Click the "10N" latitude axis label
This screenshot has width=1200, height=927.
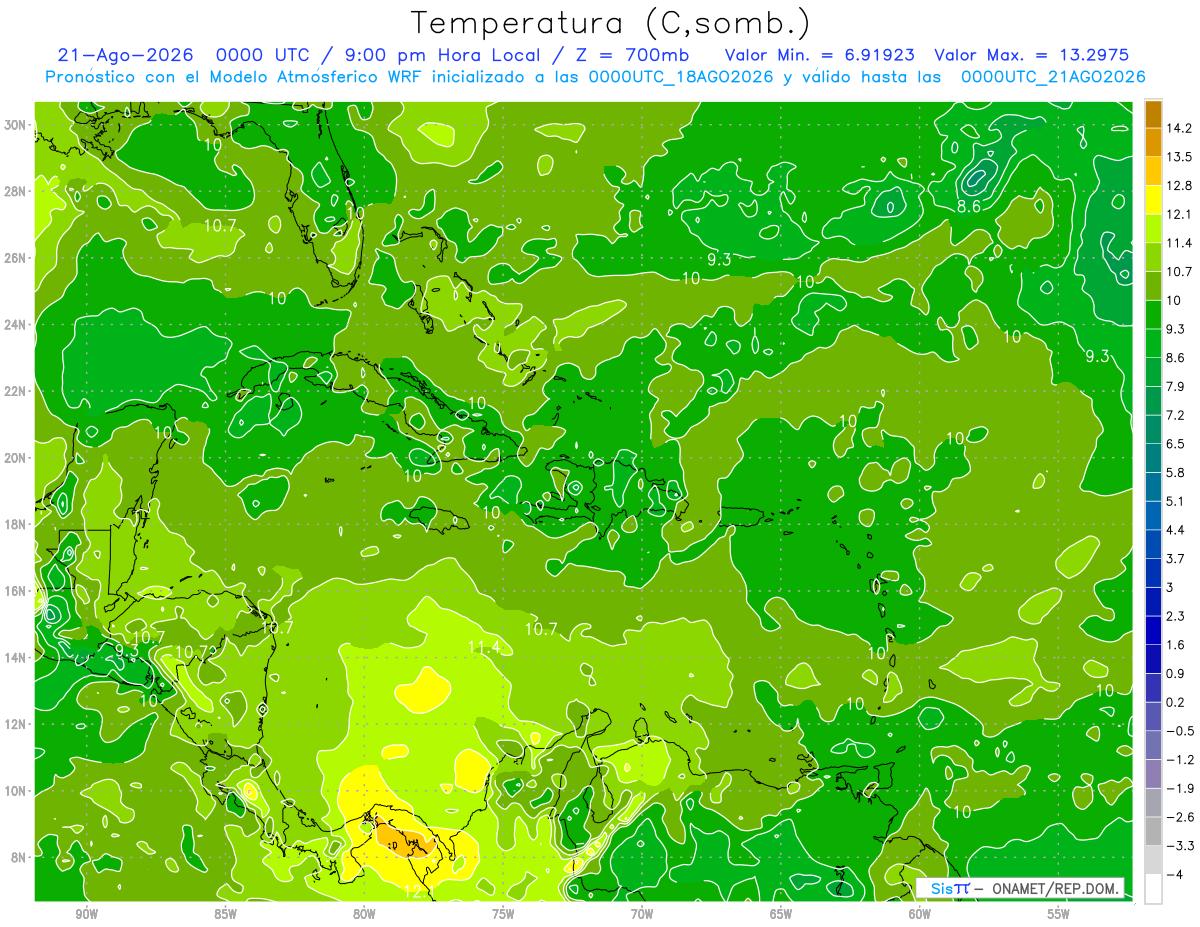[x=16, y=791]
